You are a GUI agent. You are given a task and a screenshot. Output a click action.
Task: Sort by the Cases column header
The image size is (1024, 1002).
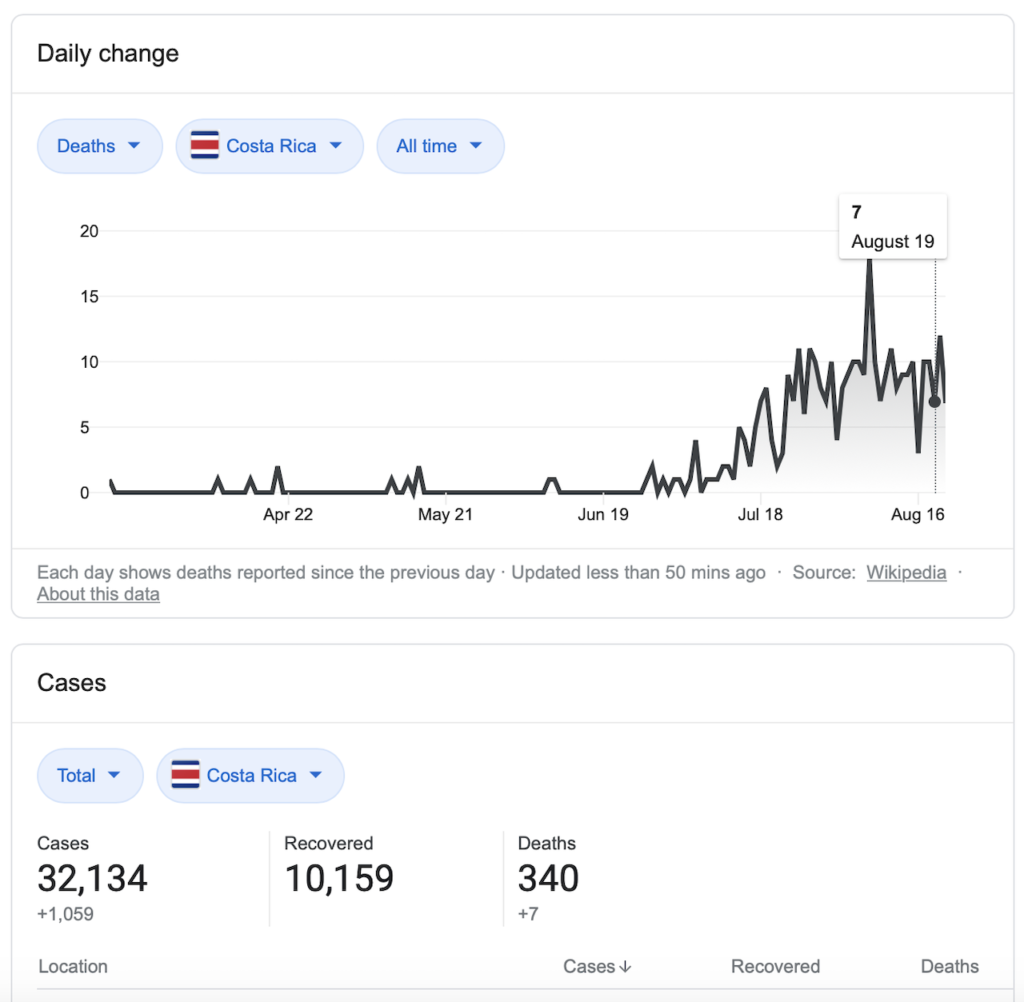click(588, 966)
